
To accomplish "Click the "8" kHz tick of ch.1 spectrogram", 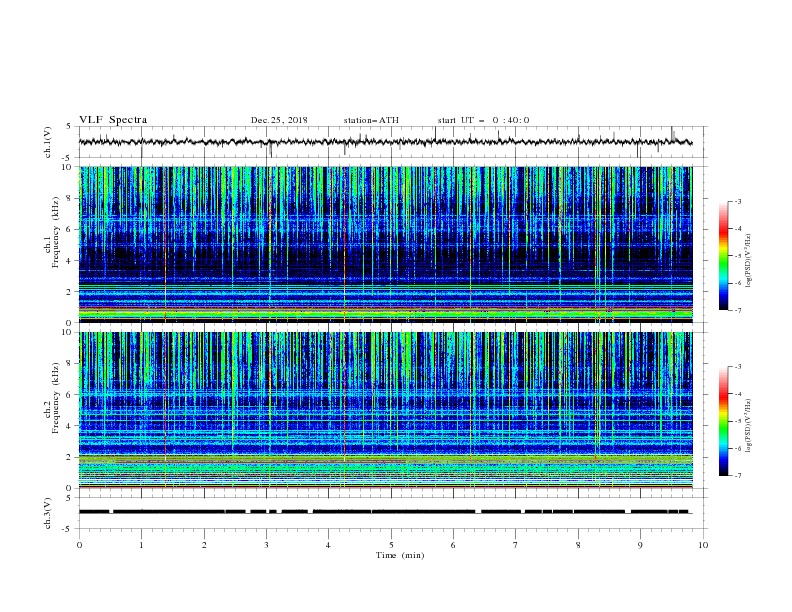I will [69, 198].
